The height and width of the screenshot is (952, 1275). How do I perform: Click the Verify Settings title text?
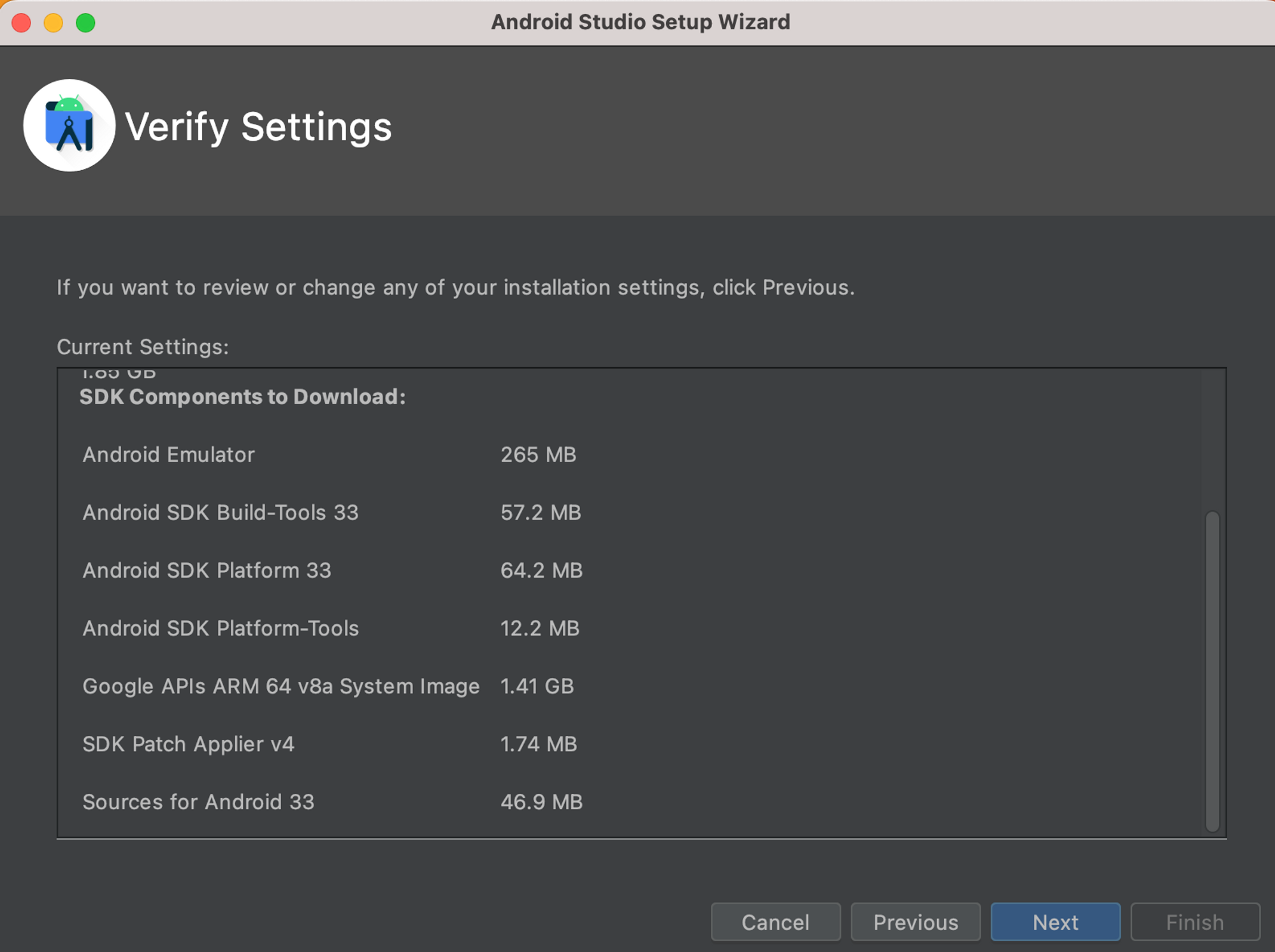click(258, 127)
